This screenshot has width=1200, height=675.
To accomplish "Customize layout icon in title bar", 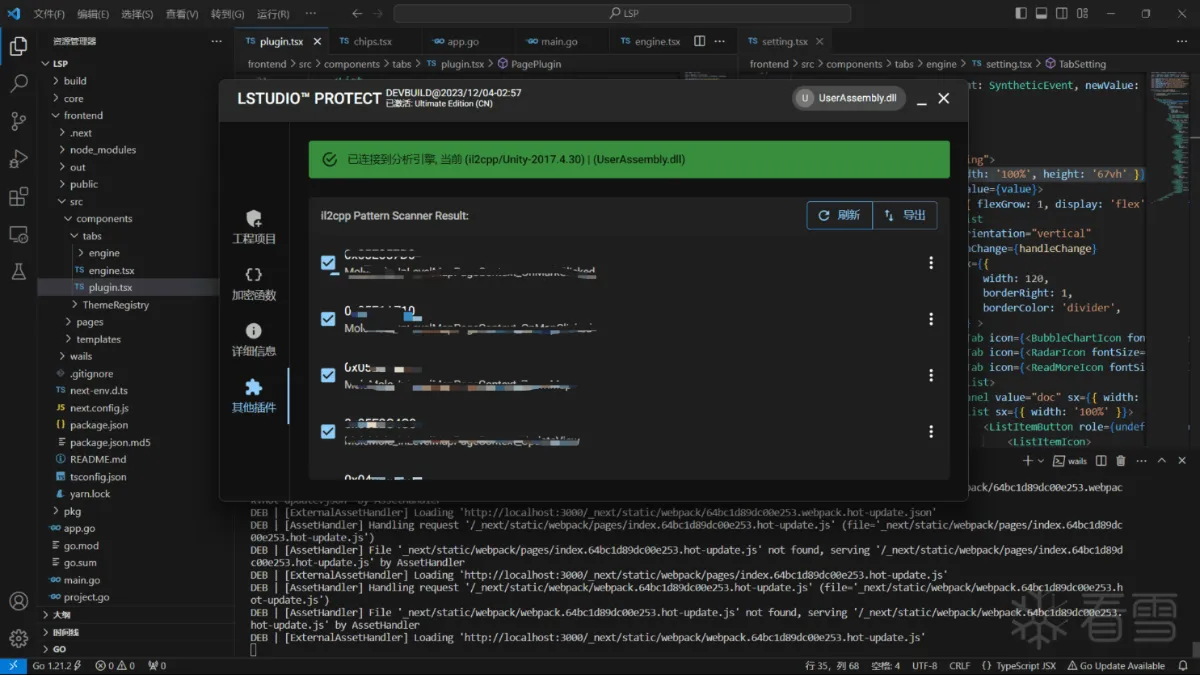I will click(x=1081, y=14).
